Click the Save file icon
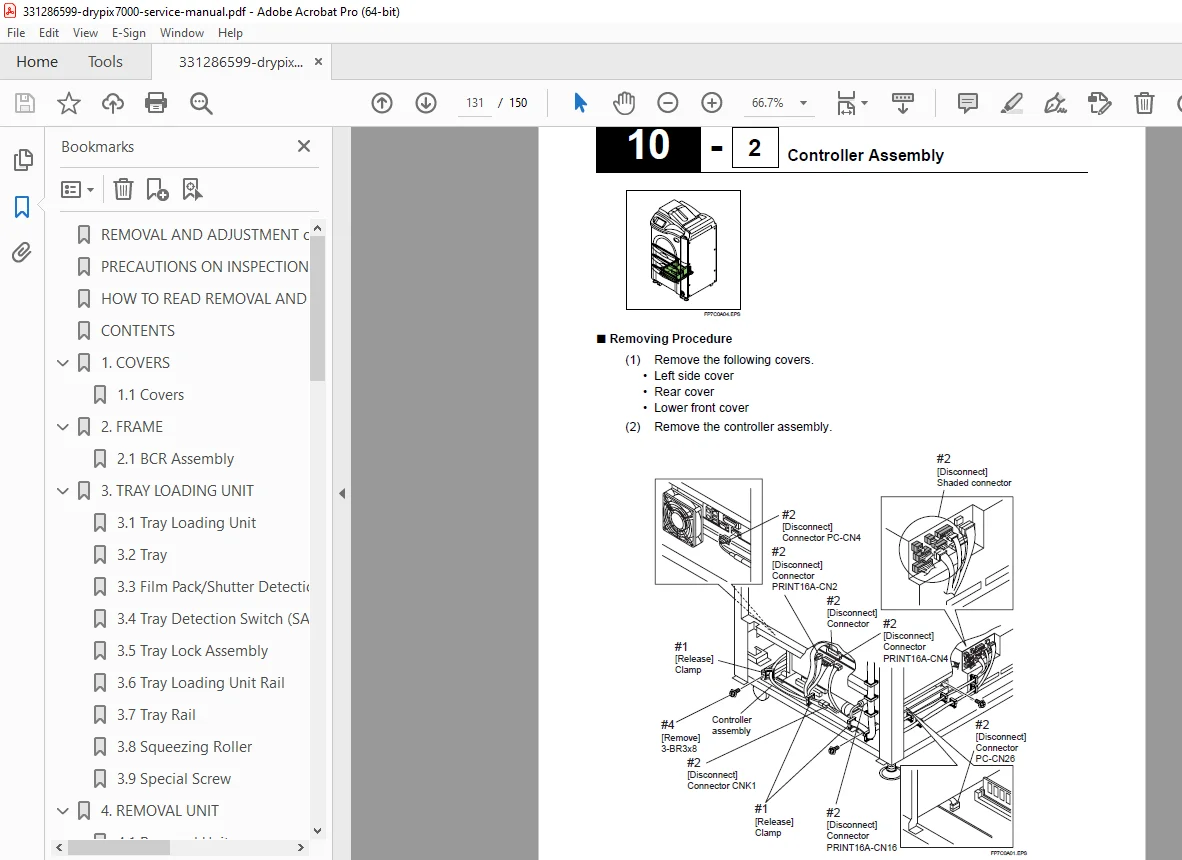Screen dimensions: 1182x860 pos(25,103)
